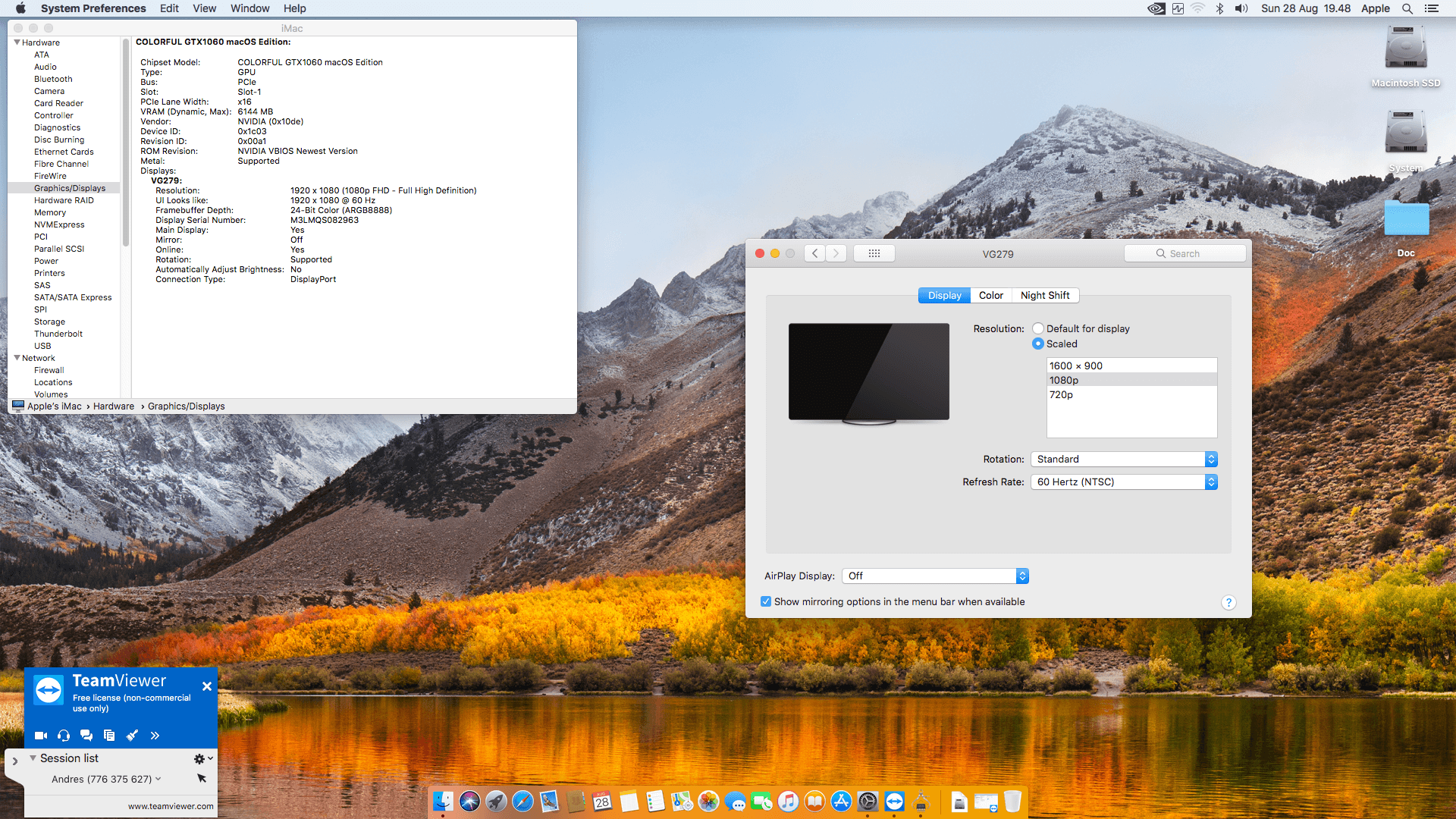Click the TeamViewer headset audio icon
Viewport: 1456px width, 819px height.
click(64, 736)
